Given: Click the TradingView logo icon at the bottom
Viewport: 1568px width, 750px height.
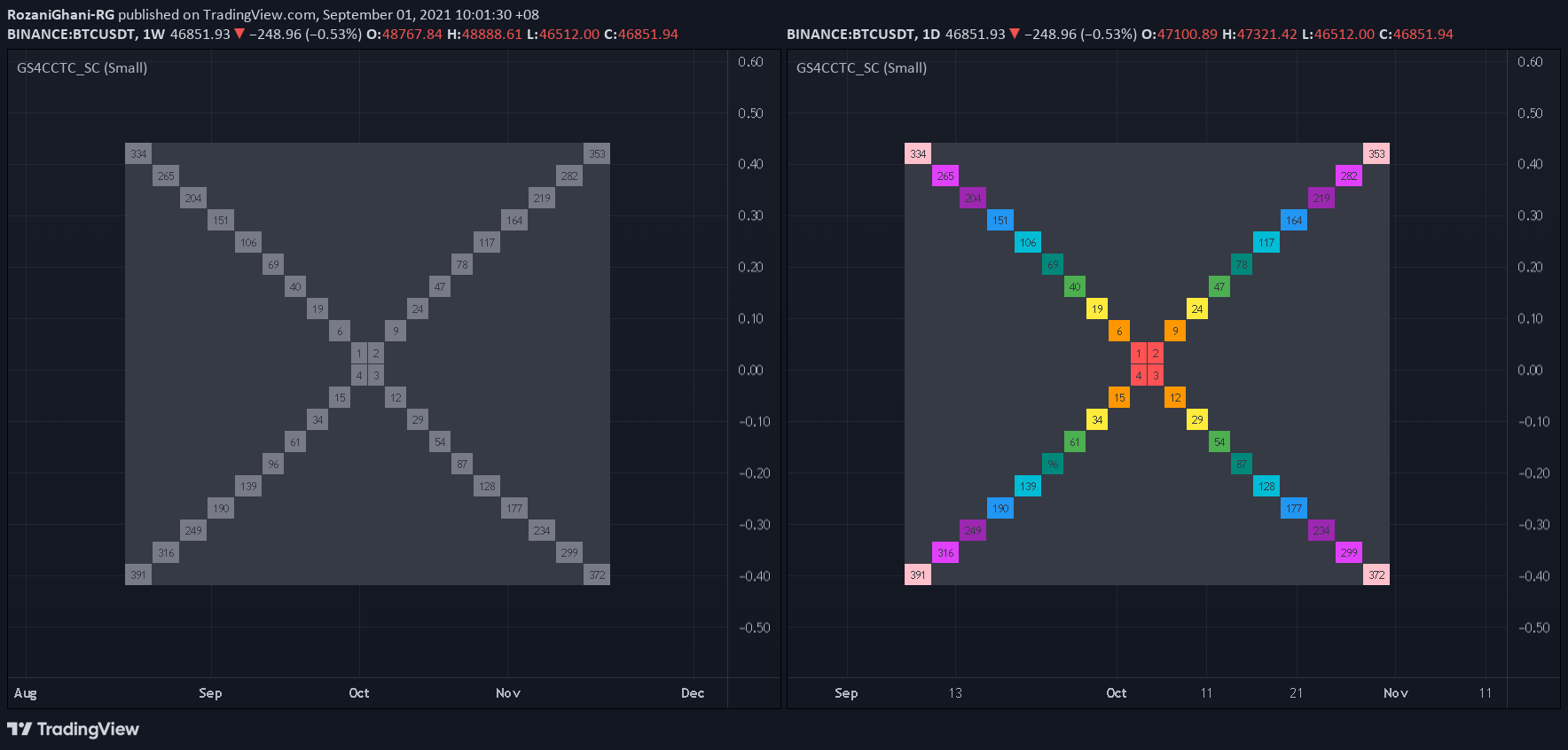Looking at the screenshot, I should click(20, 729).
